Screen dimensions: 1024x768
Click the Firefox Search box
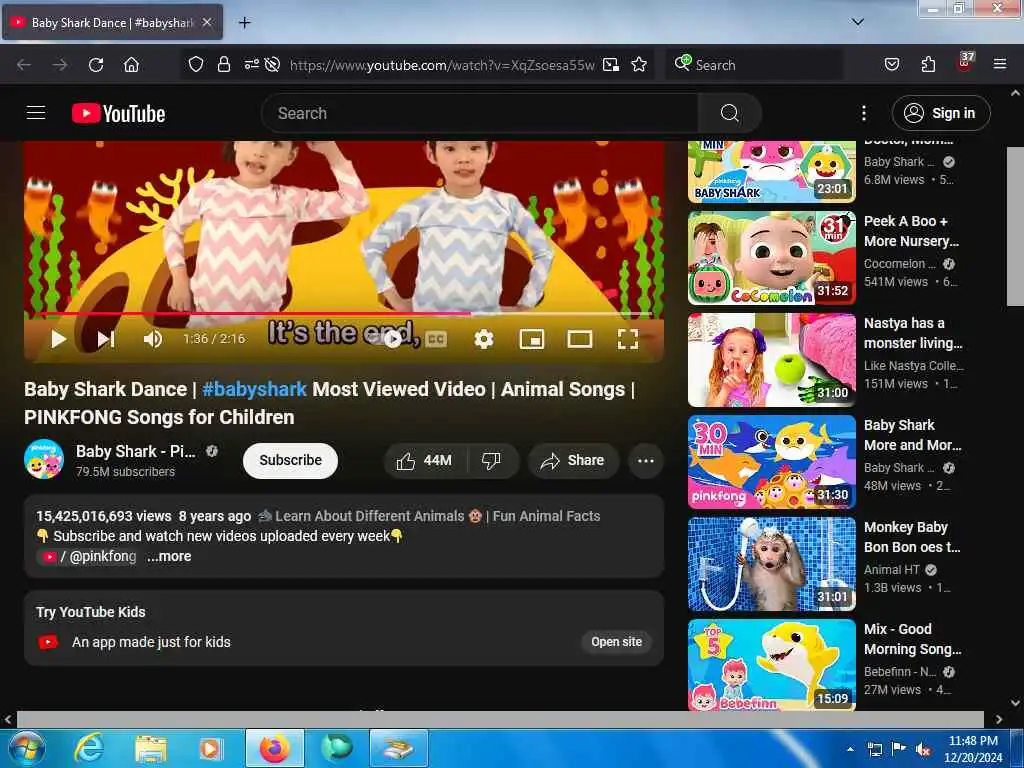(x=754, y=65)
